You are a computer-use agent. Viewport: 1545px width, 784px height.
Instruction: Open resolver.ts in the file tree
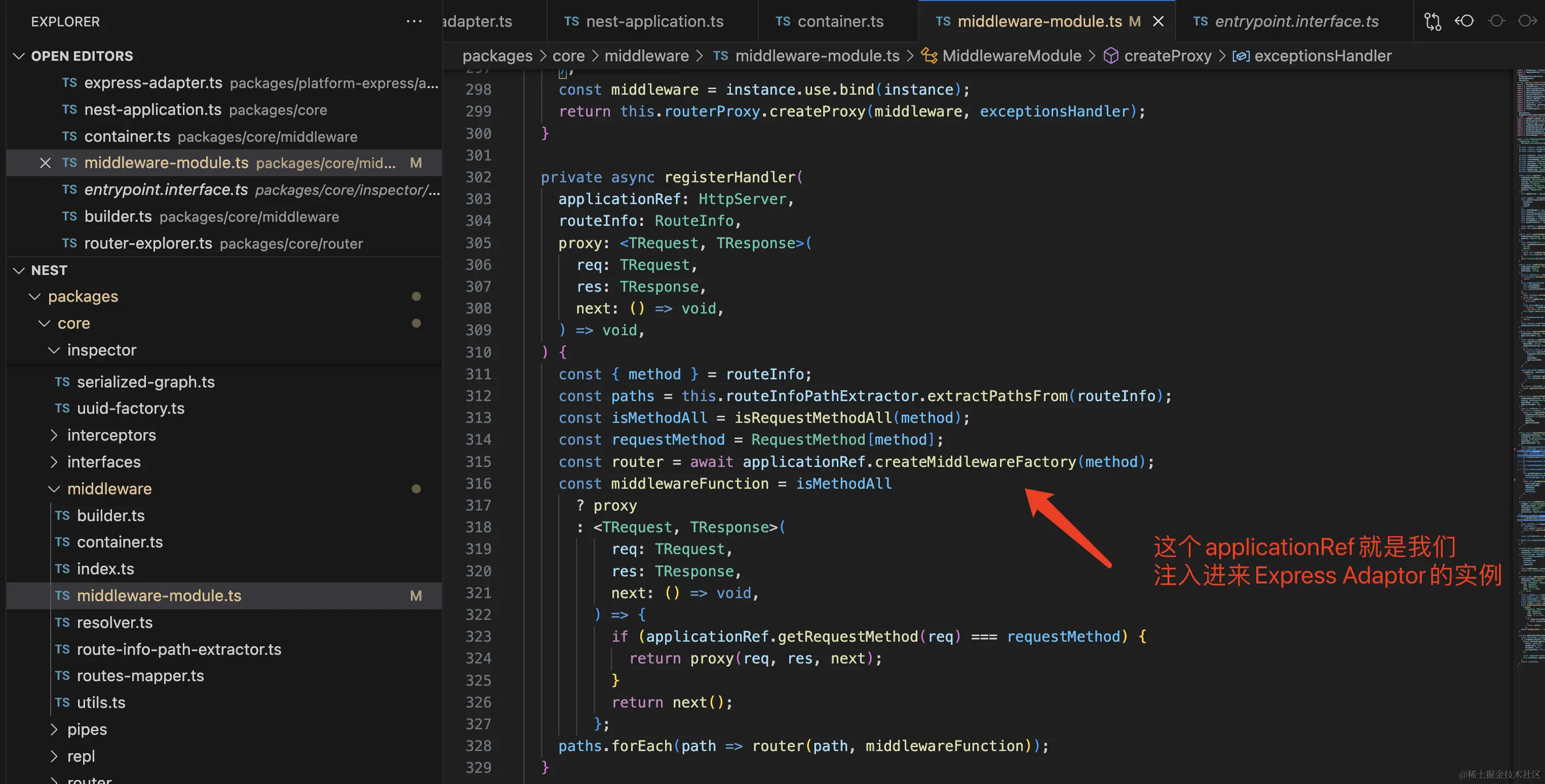224,622
